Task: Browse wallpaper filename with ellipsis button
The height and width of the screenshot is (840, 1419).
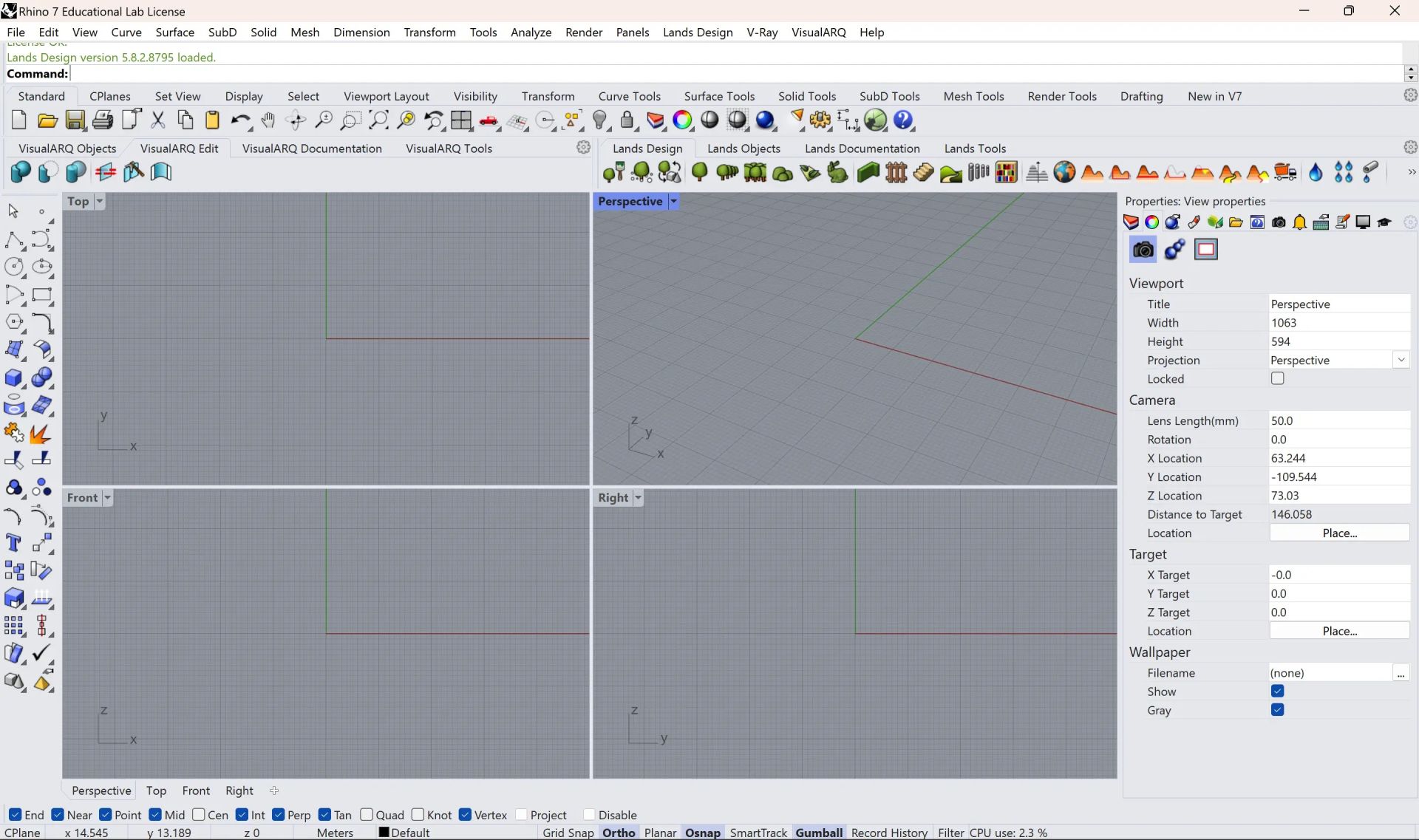Action: click(1401, 673)
